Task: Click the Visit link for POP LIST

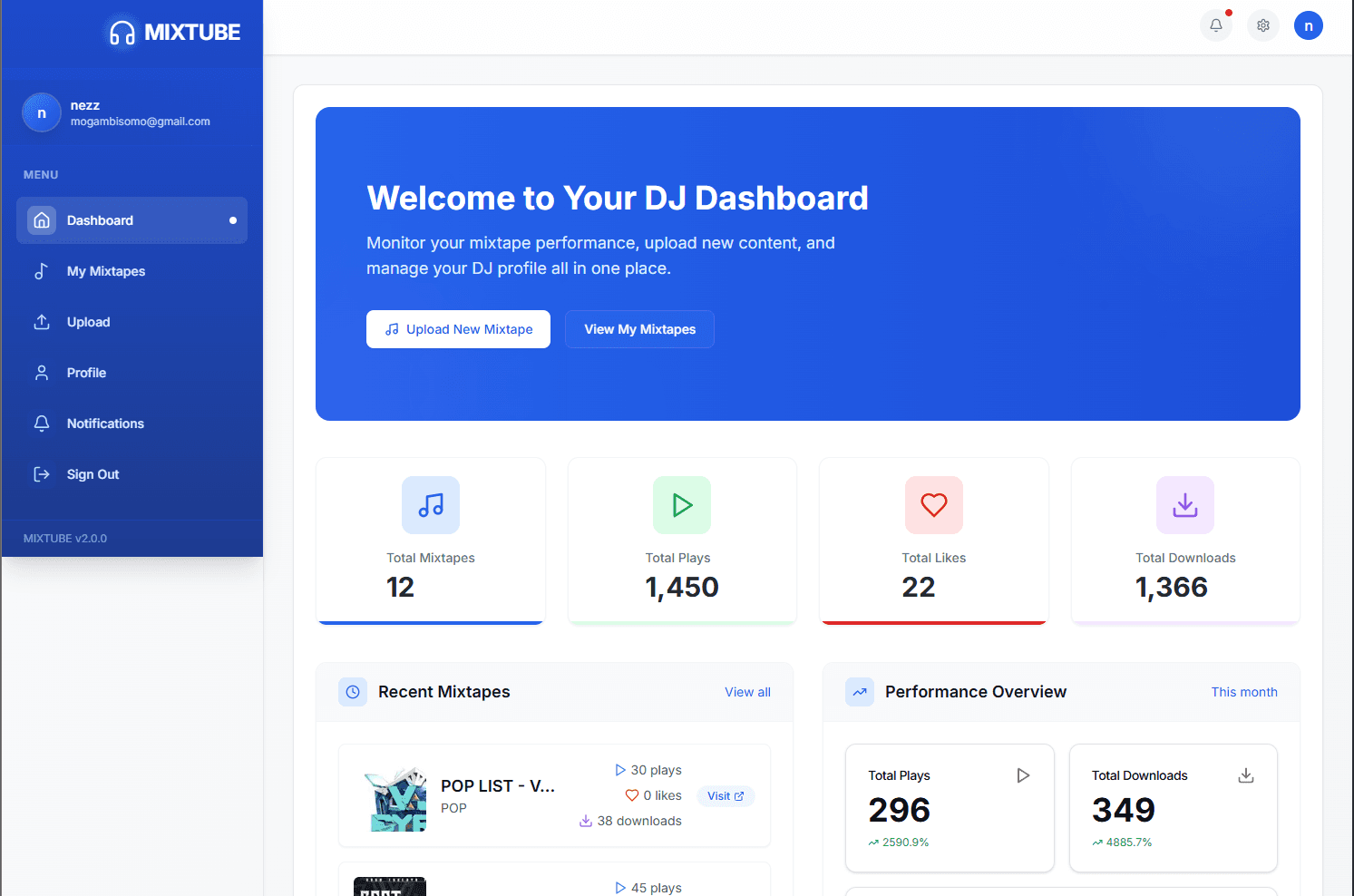Action: pos(726,795)
